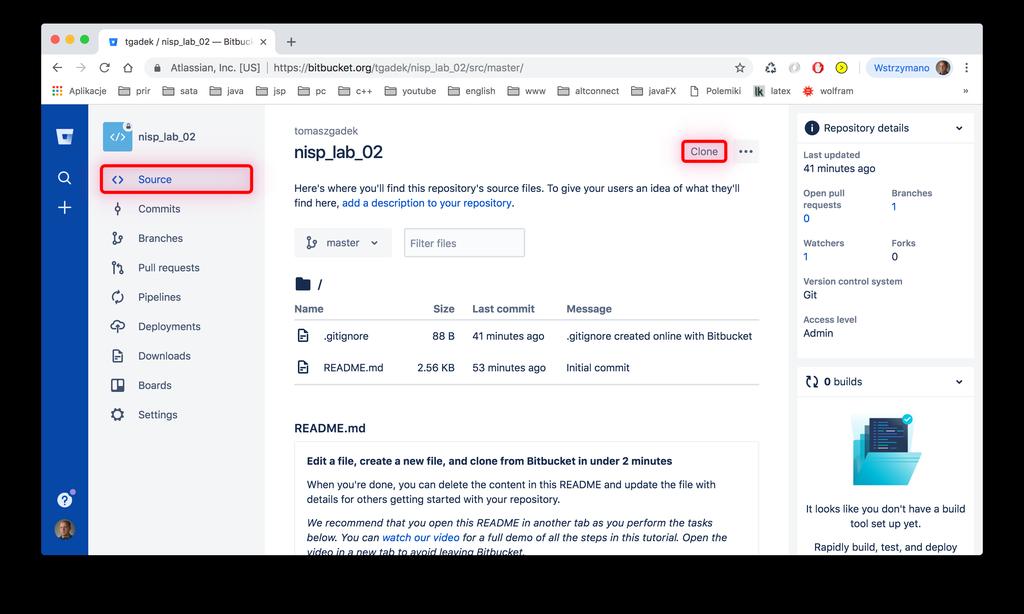Open the Polemiki bookmark

(715, 91)
